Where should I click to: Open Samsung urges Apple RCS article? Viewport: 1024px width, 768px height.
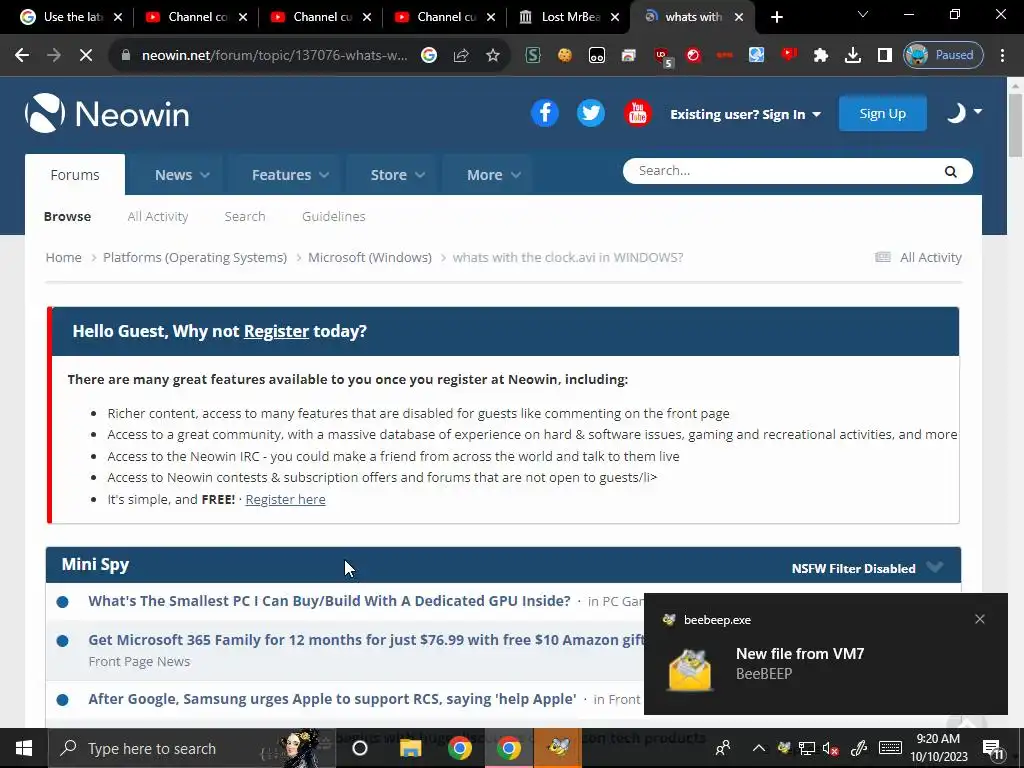[332, 699]
